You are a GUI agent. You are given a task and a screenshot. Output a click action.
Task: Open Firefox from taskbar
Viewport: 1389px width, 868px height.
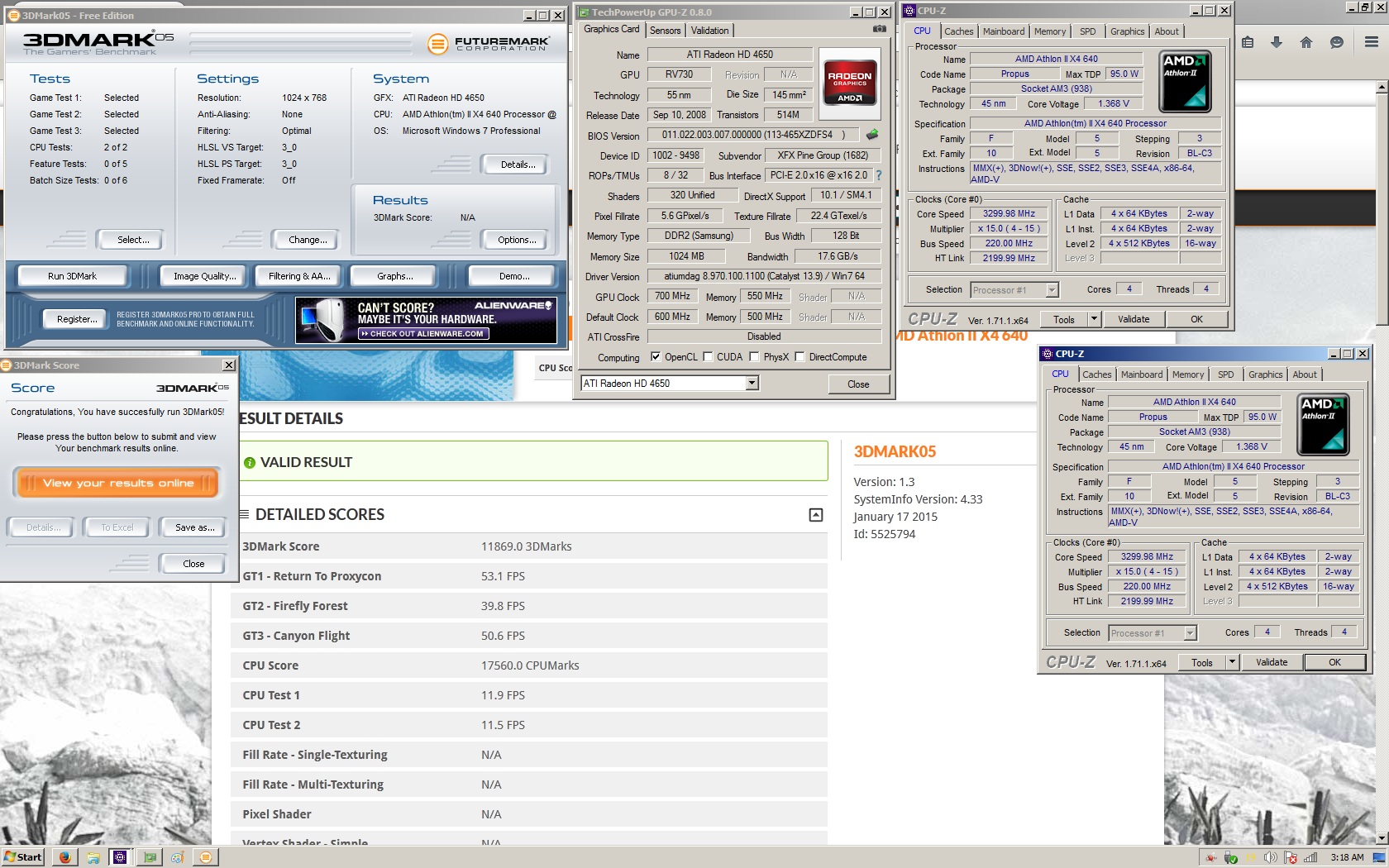click(64, 857)
